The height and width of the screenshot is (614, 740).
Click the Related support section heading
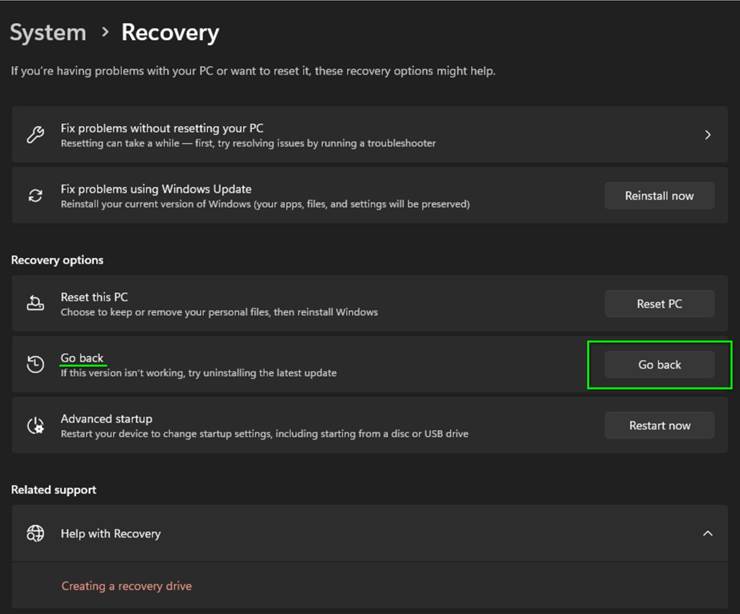[53, 489]
